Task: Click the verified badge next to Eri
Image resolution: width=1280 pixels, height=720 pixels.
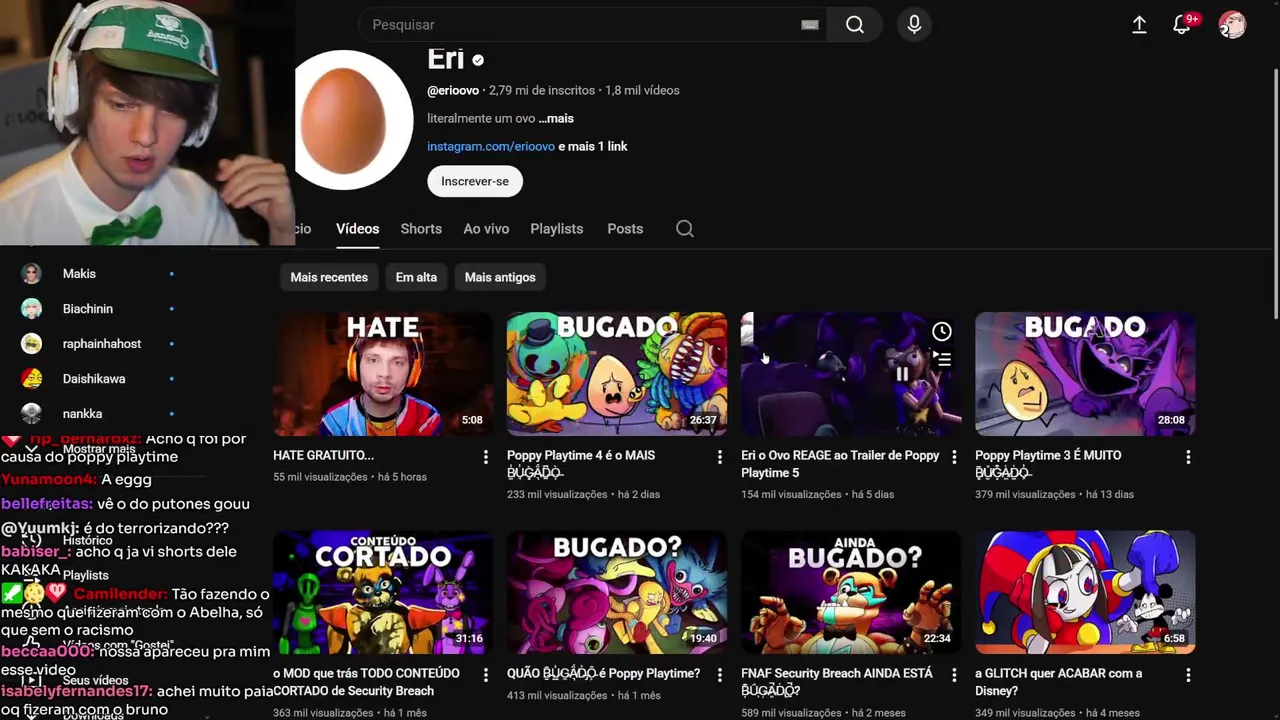Action: tap(478, 60)
